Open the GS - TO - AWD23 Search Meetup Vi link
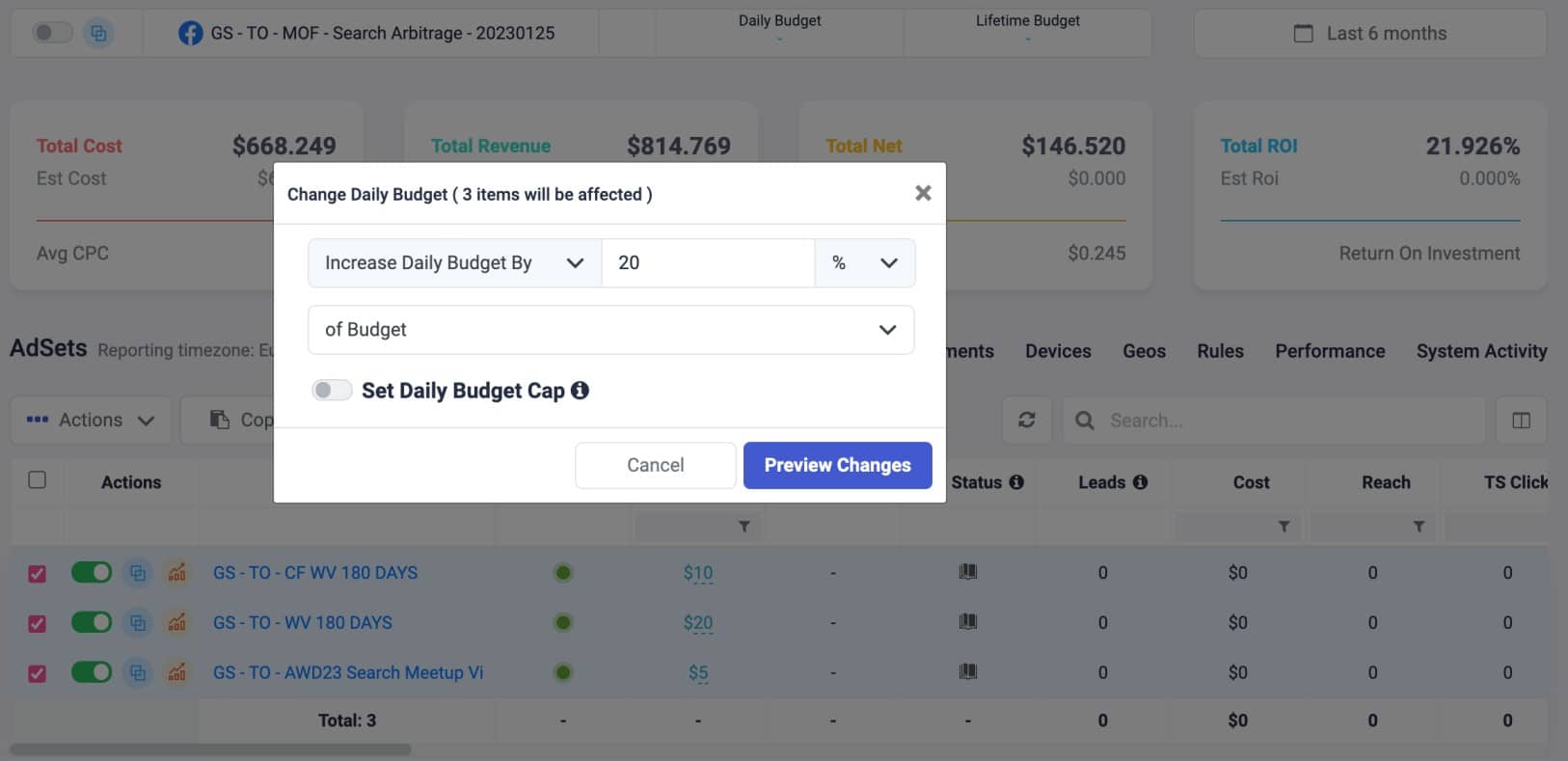1568x761 pixels. pos(348,673)
